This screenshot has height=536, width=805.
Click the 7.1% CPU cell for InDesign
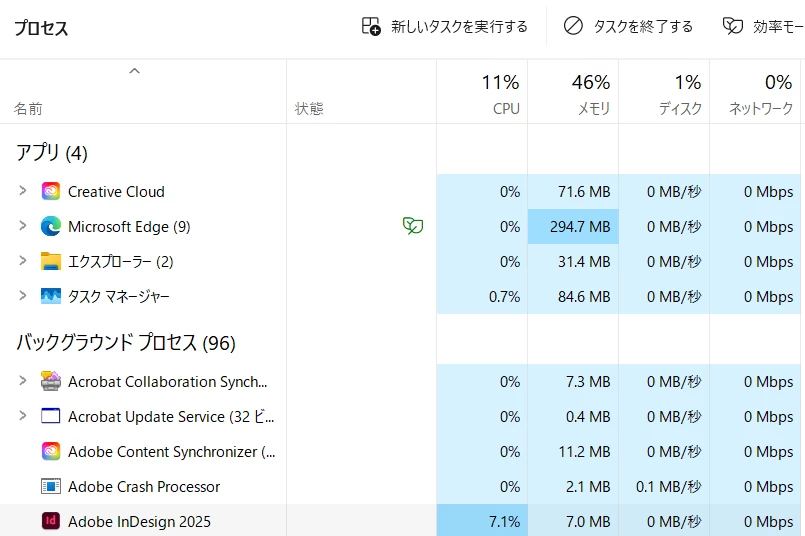pos(482,521)
